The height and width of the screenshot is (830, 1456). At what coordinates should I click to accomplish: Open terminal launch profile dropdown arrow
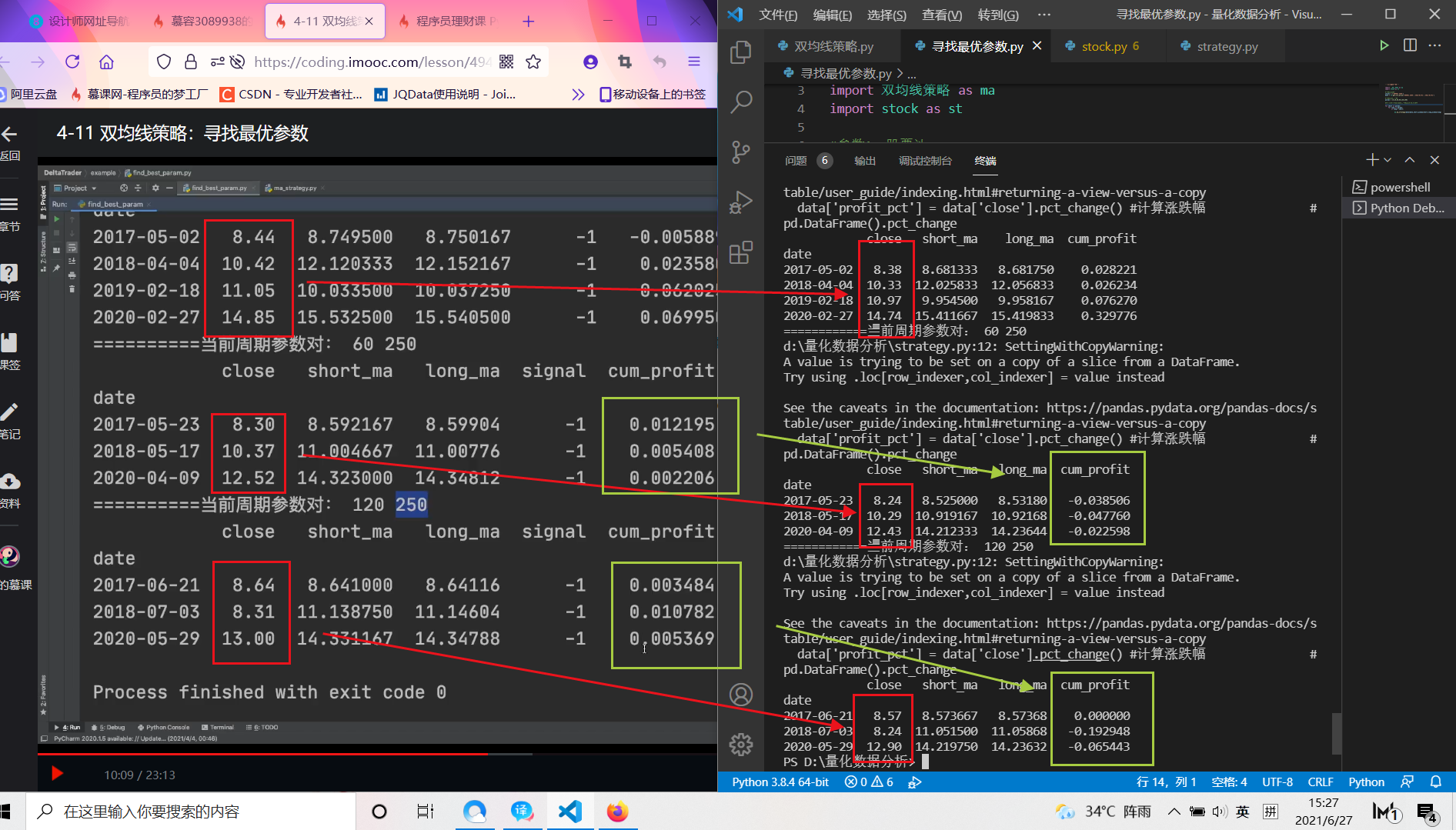click(x=1388, y=160)
